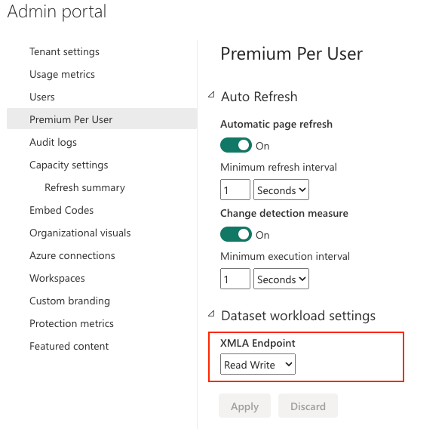The height and width of the screenshot is (429, 448).
Task: Collapse the Auto Refresh section triangle
Action: tap(211, 96)
